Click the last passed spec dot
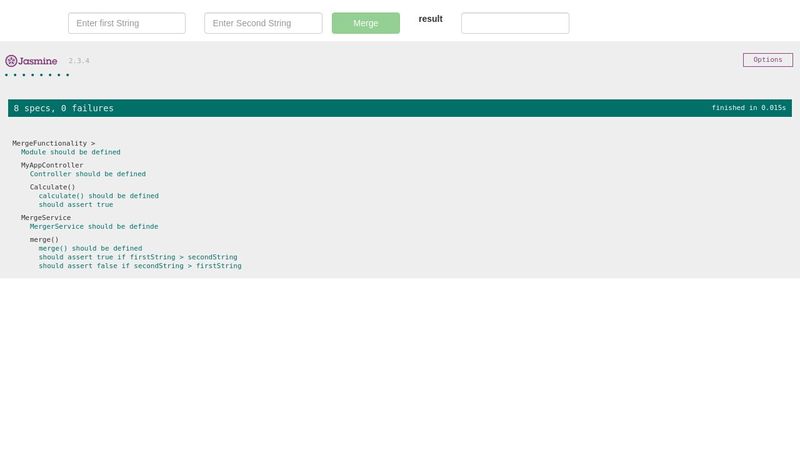 point(67,75)
